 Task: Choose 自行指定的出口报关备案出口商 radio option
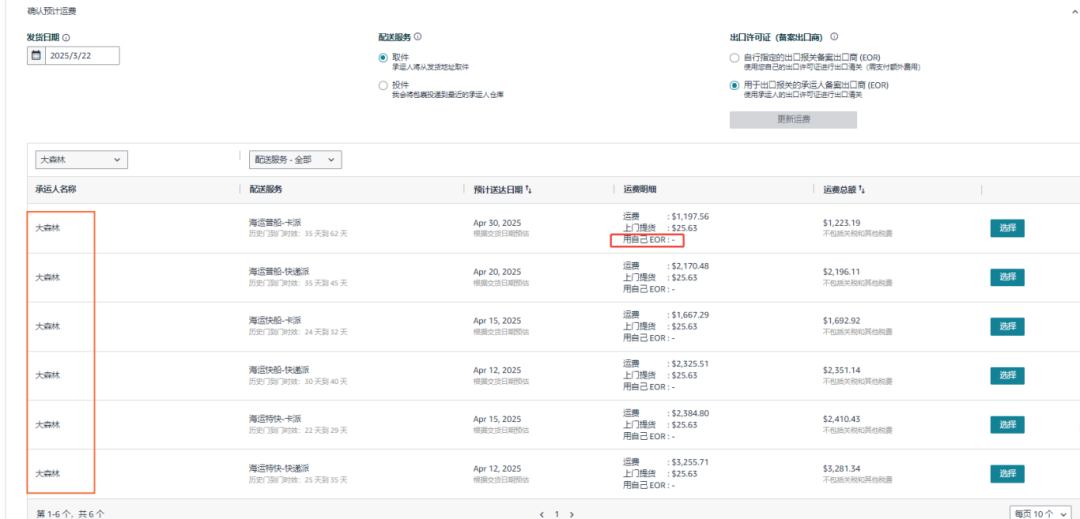[735, 58]
